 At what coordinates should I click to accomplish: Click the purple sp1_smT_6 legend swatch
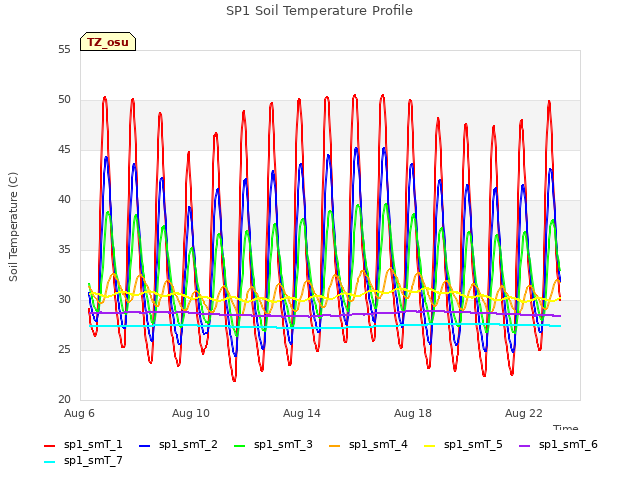click(524, 446)
